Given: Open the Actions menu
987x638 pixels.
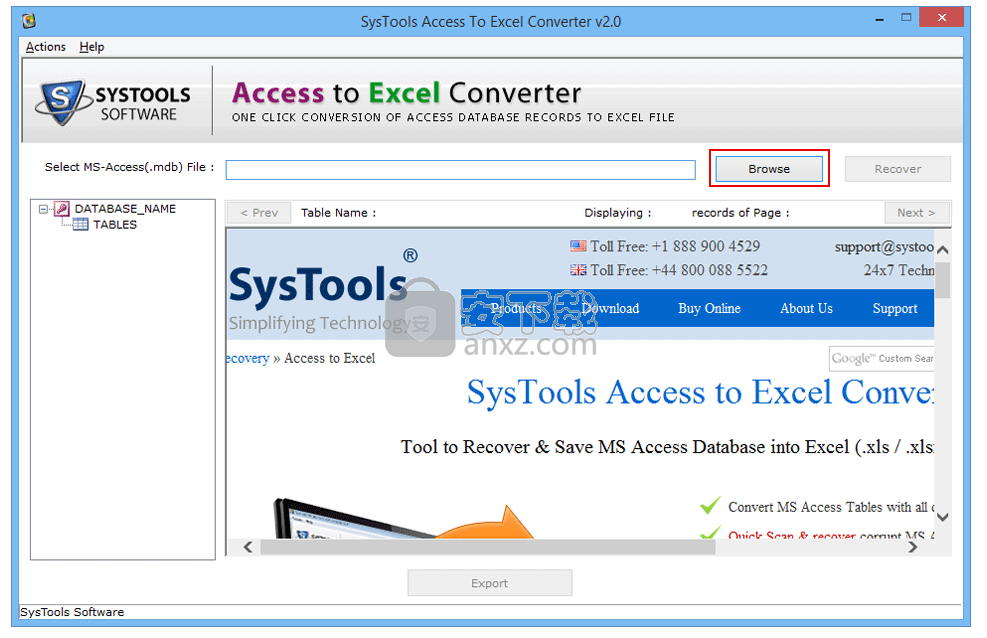Looking at the screenshot, I should (45, 47).
